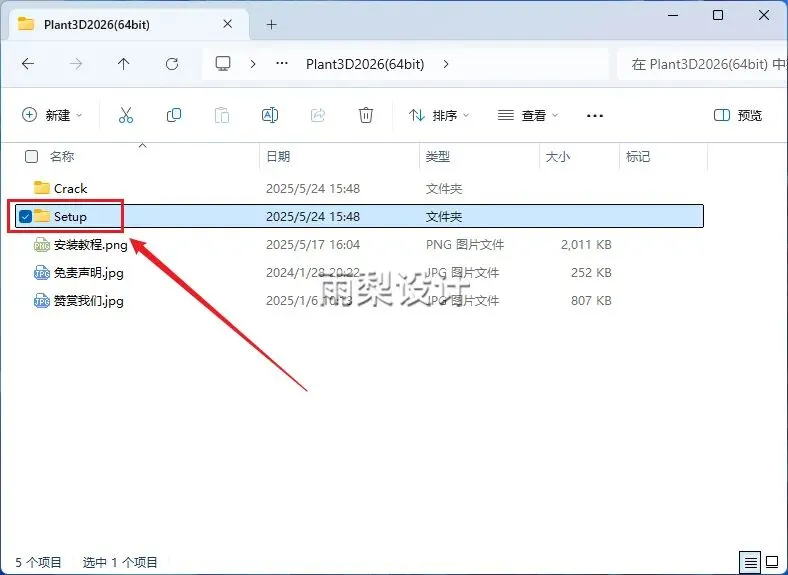The image size is (788, 575).
Task: Click the search box for Plant3D2026(64bit)
Action: pos(703,64)
